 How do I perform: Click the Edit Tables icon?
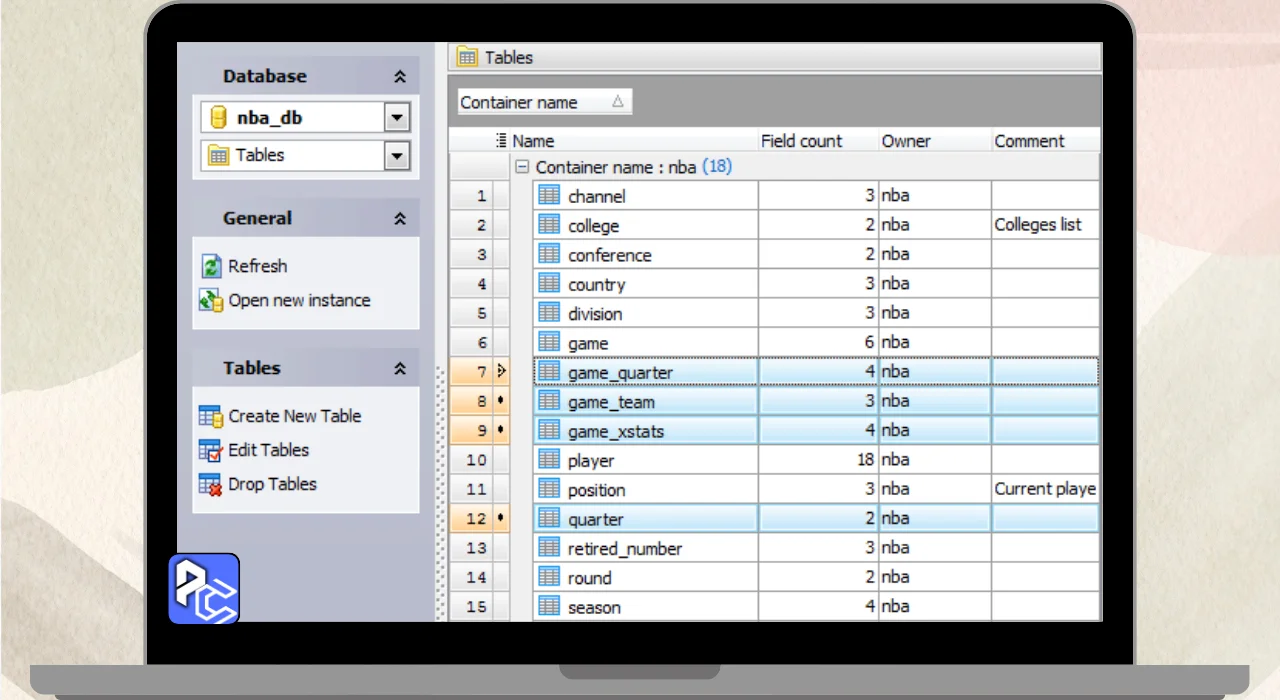pyautogui.click(x=211, y=450)
